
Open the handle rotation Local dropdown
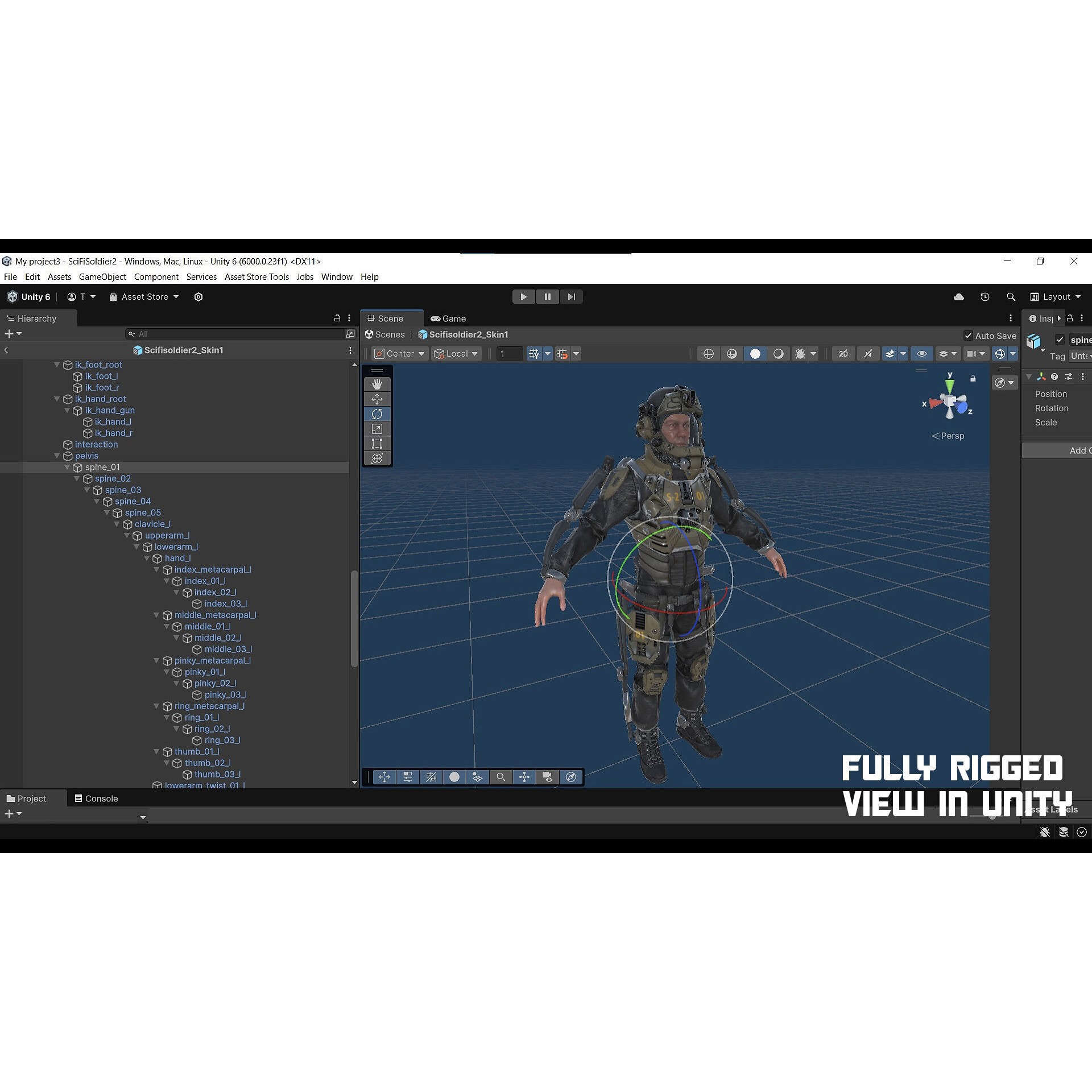pos(456,354)
